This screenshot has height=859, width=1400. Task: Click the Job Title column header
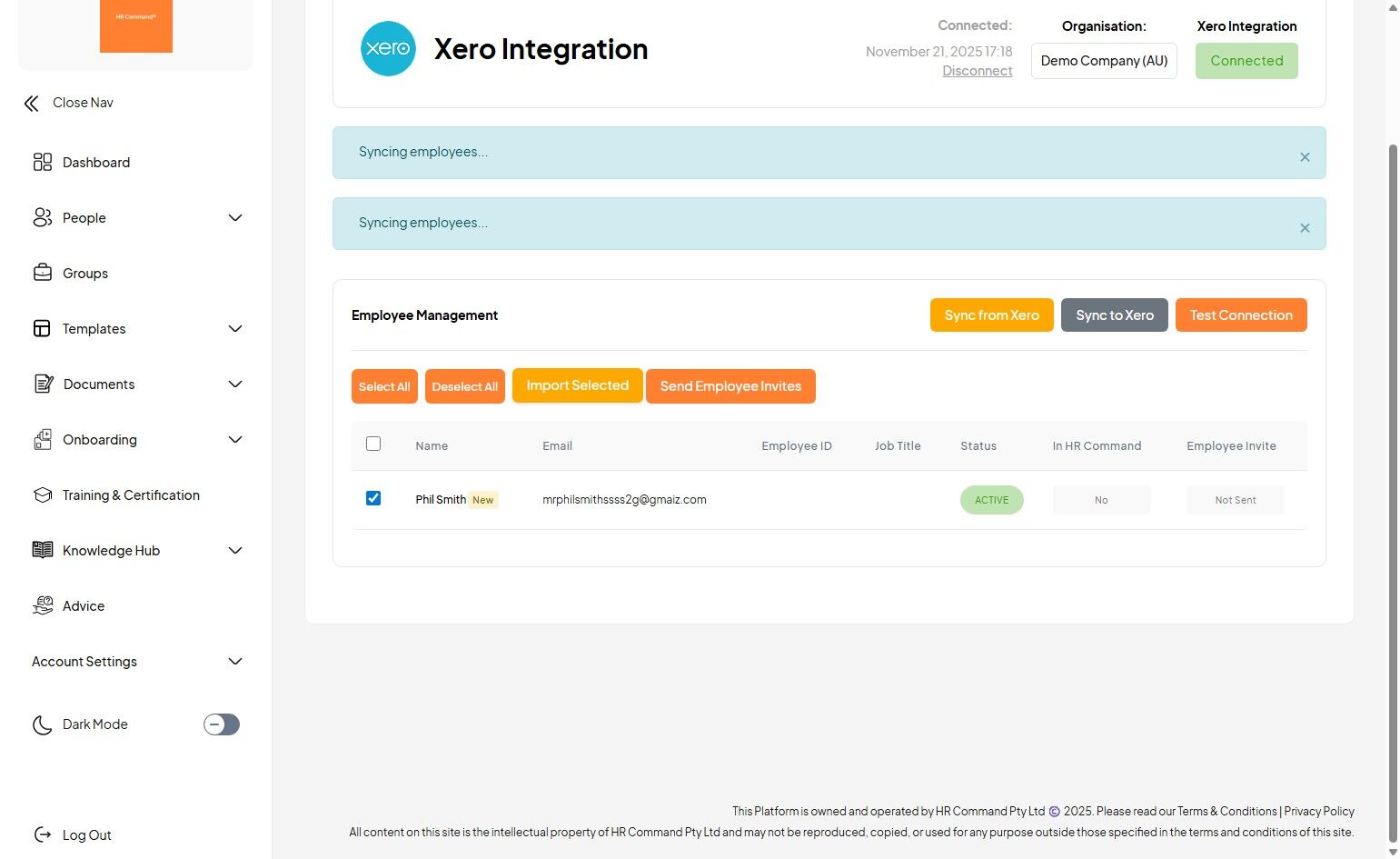point(898,446)
